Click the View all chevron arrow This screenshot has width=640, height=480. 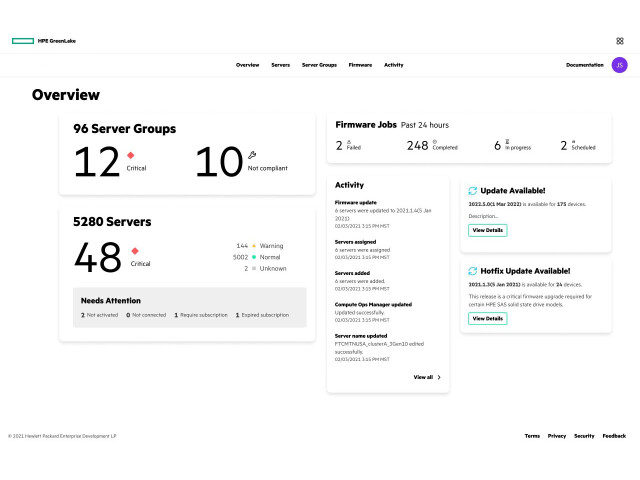coord(439,377)
